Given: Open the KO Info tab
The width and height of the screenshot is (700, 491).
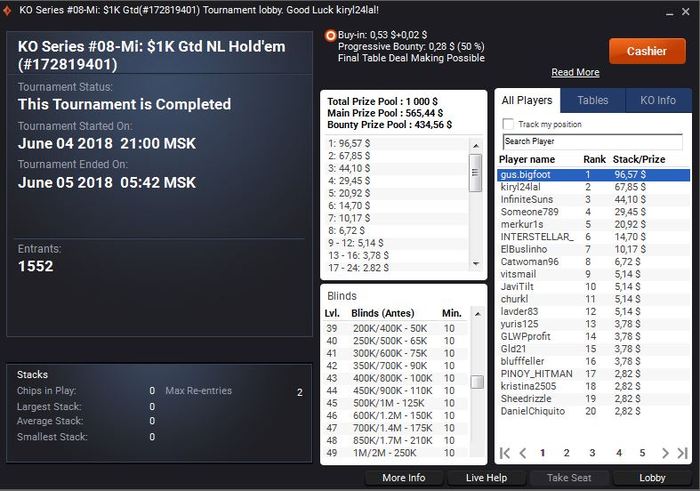Looking at the screenshot, I should point(658,100).
